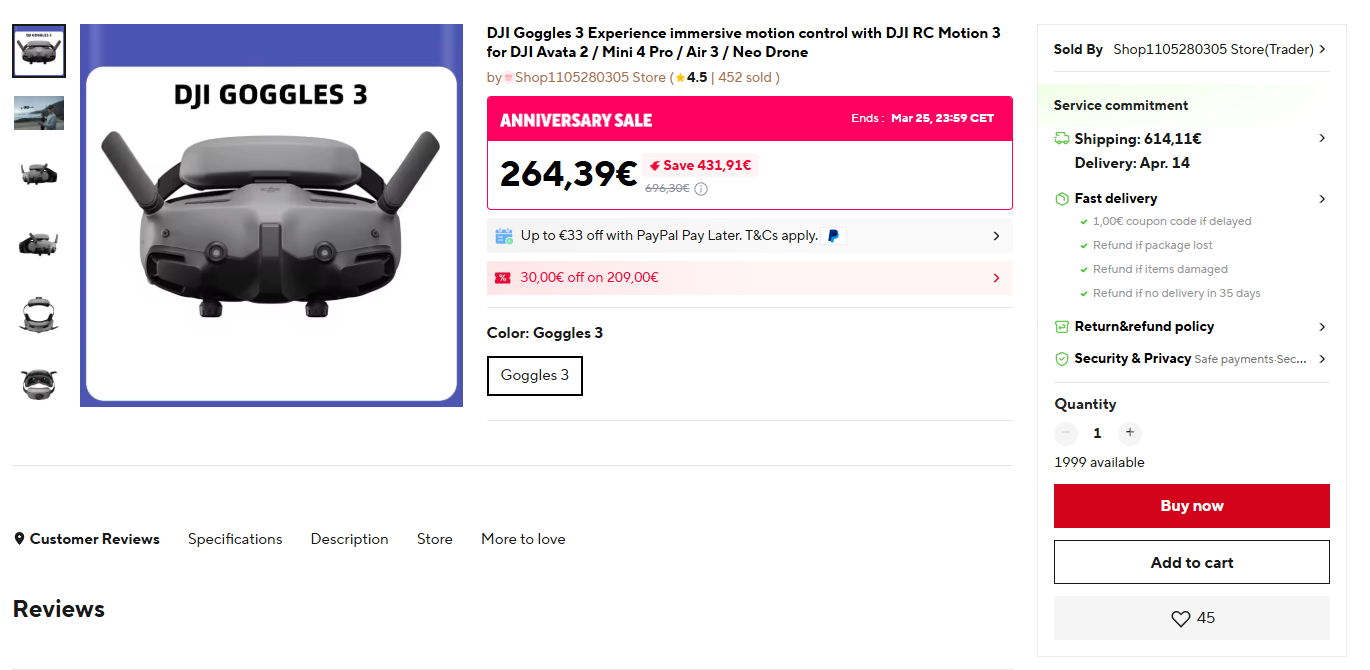The height and width of the screenshot is (670, 1370).
Task: Open the Shop1105280305 Store link under title
Action: [590, 77]
